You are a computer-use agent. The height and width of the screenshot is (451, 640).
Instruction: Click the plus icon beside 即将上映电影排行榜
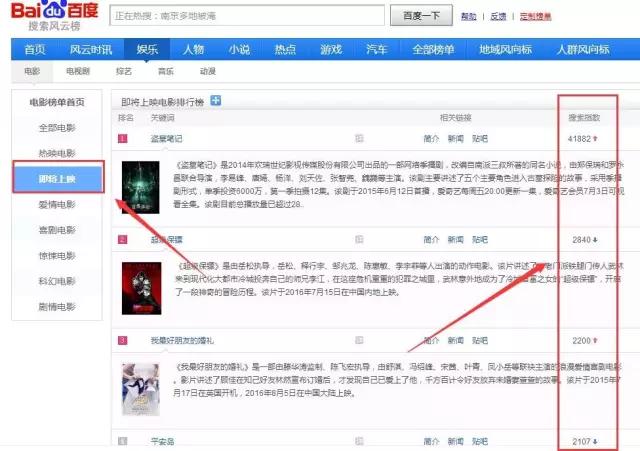click(x=216, y=100)
